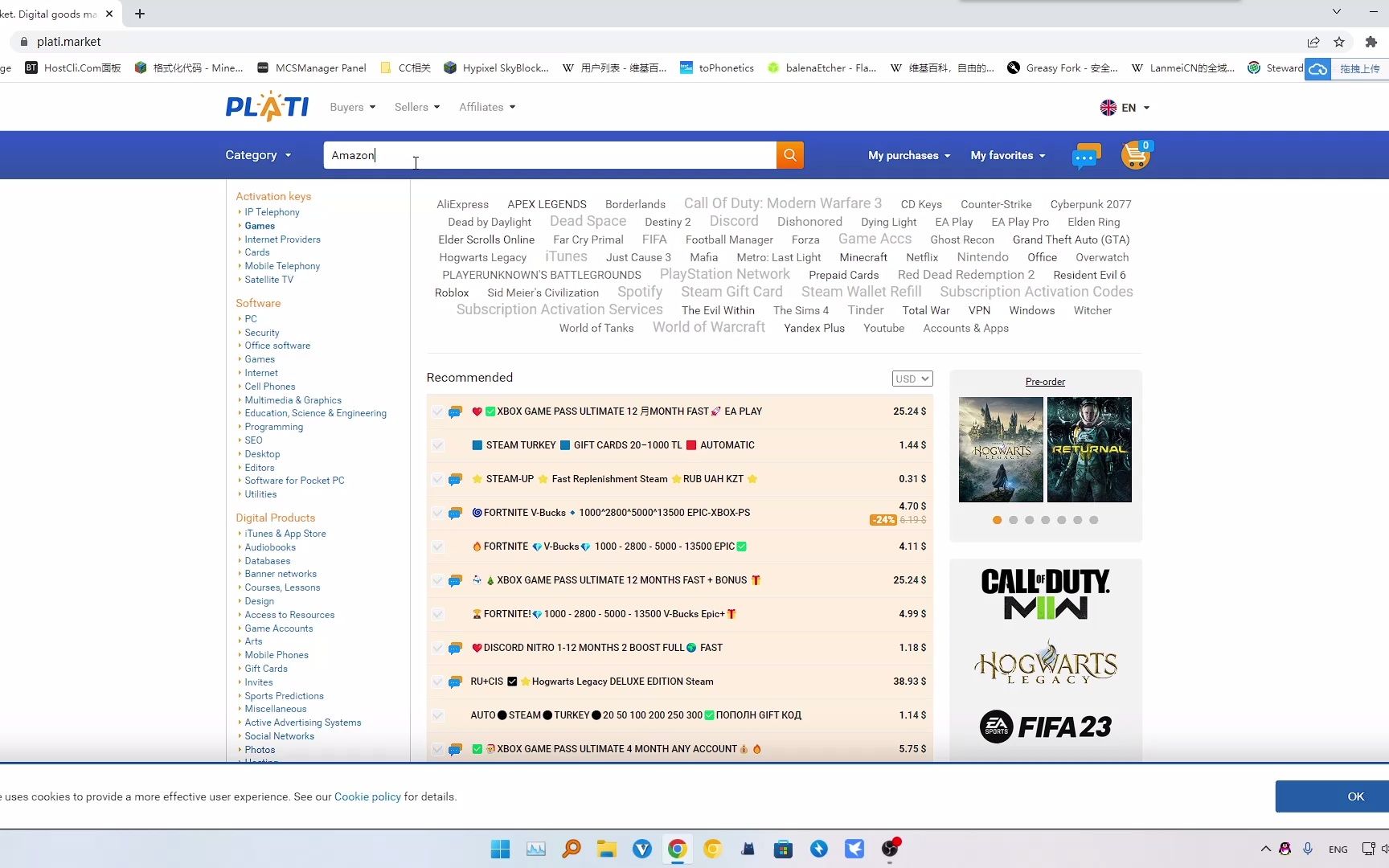Select the first orange carousel dot
Image resolution: width=1389 pixels, height=868 pixels.
click(x=998, y=520)
